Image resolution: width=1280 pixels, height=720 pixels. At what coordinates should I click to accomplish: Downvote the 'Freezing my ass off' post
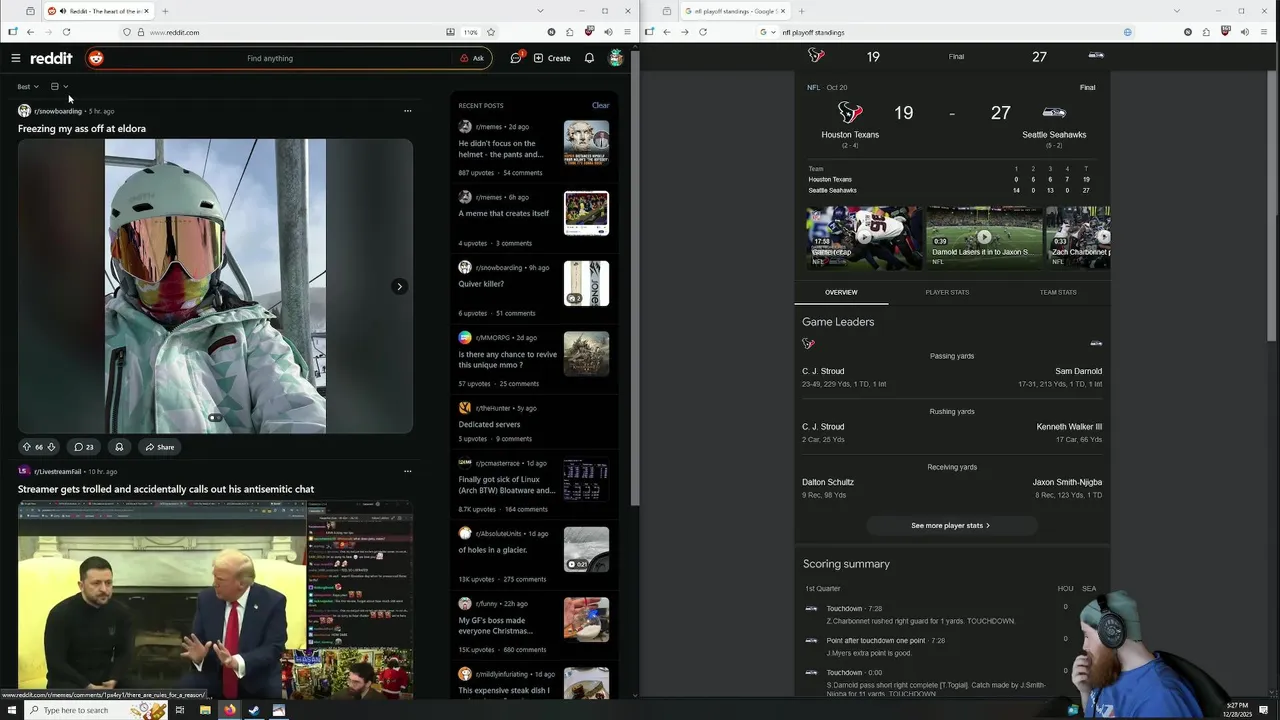[51, 447]
